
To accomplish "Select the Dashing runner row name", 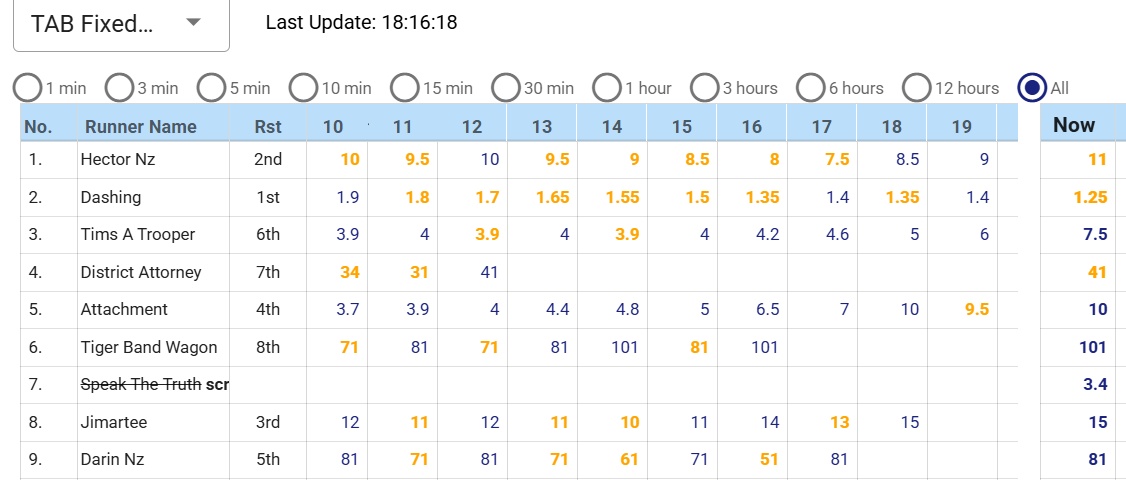I will click(x=111, y=197).
